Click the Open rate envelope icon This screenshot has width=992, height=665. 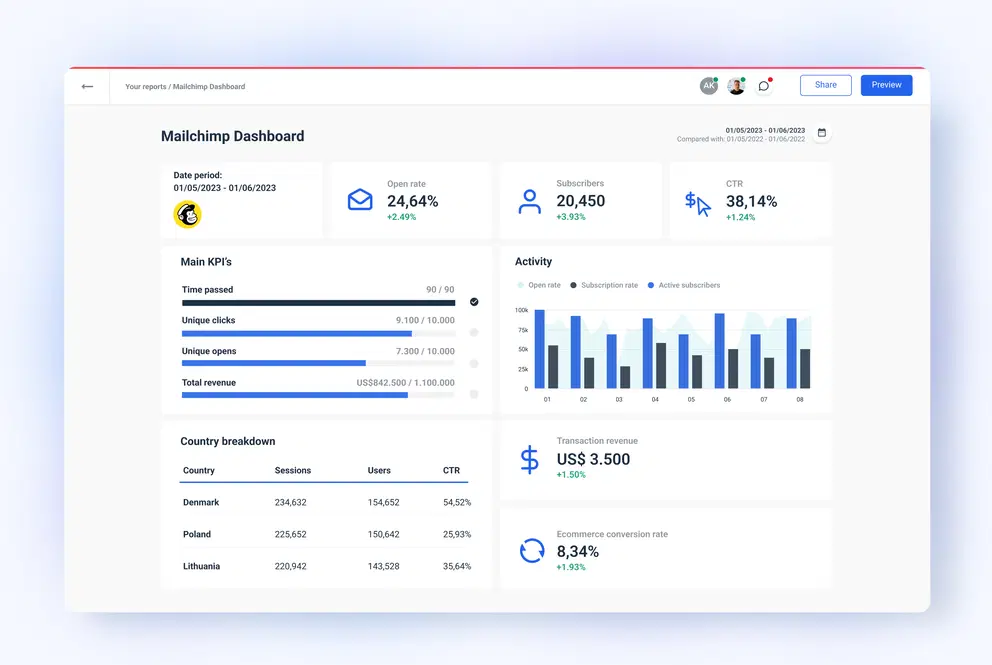(x=360, y=200)
